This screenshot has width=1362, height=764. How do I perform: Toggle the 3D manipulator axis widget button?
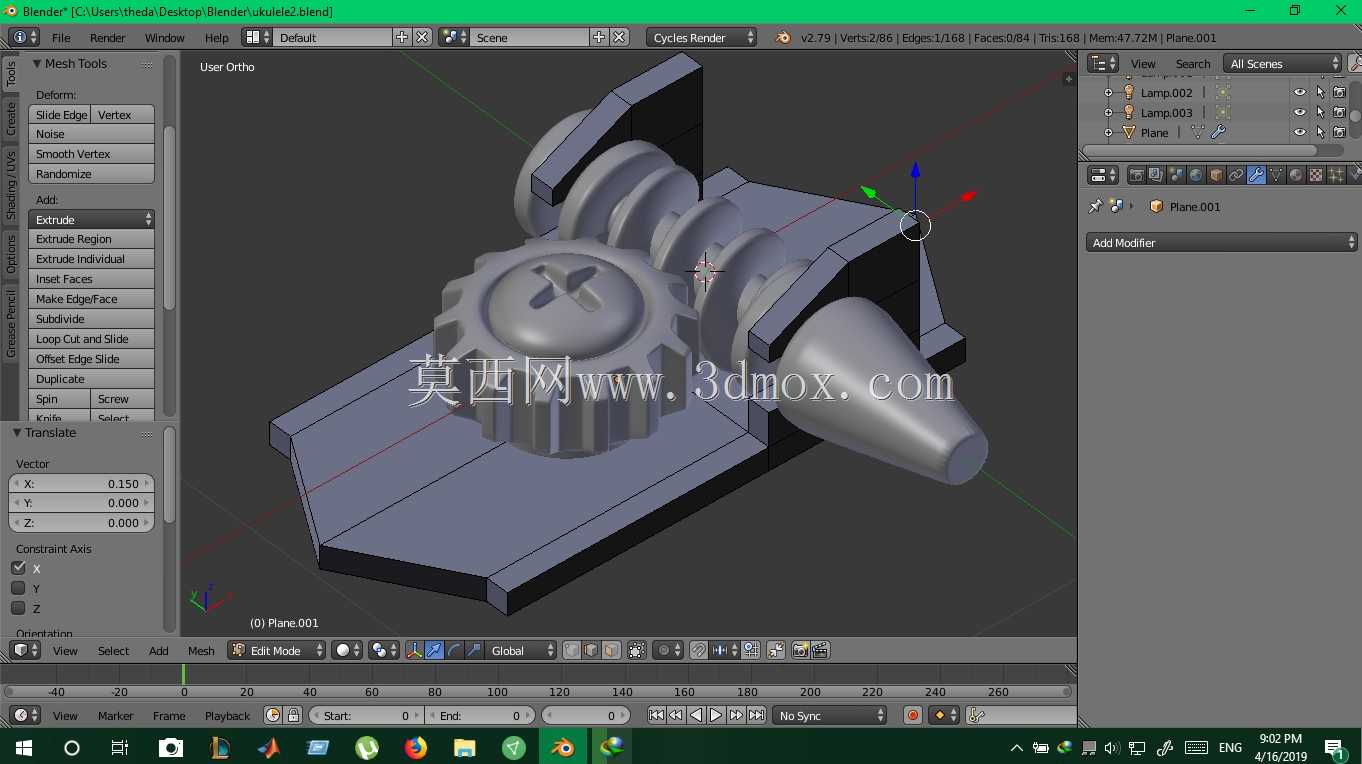pyautogui.click(x=415, y=650)
